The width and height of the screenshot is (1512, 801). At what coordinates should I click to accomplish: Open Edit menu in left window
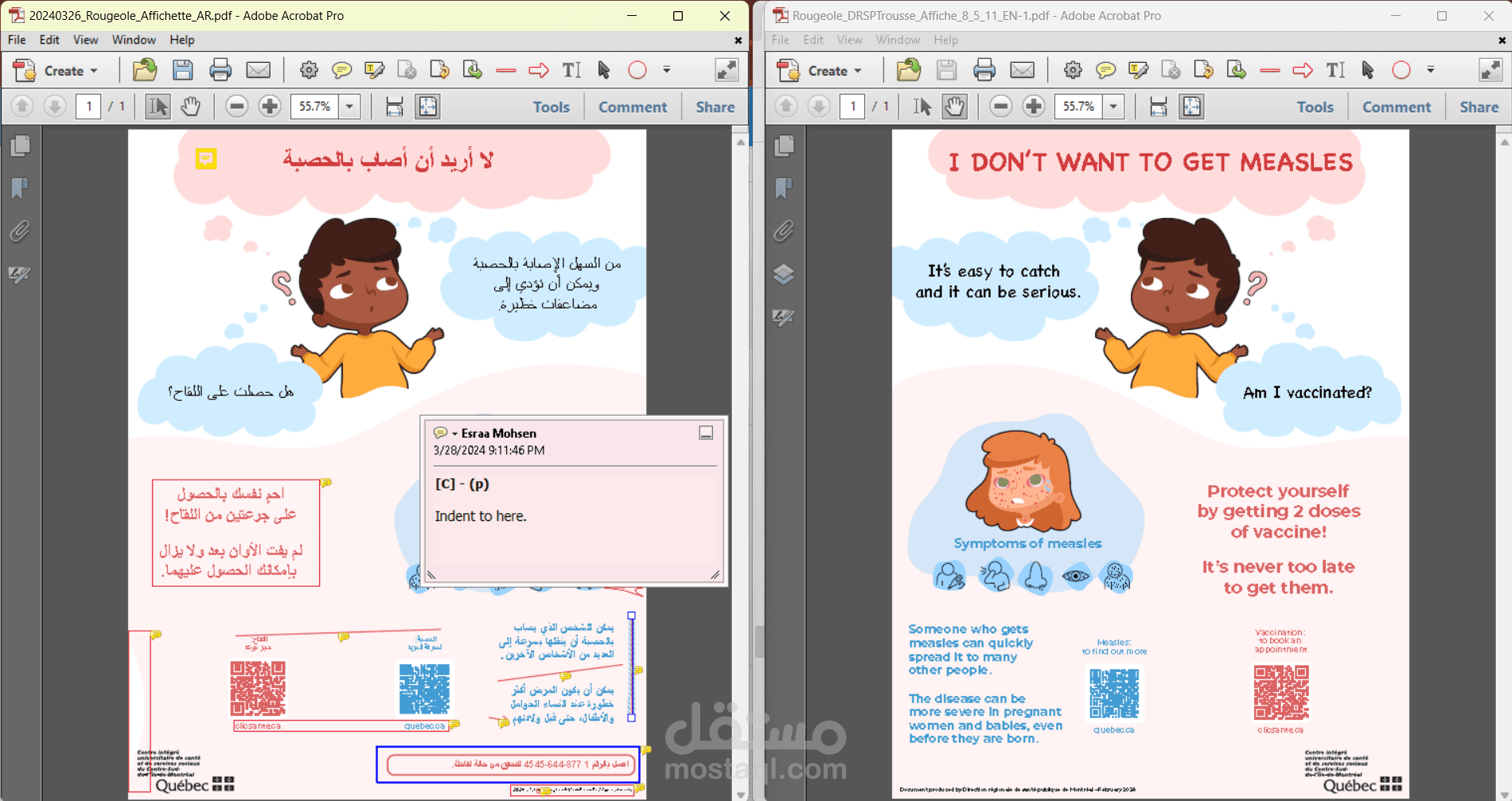pos(49,40)
